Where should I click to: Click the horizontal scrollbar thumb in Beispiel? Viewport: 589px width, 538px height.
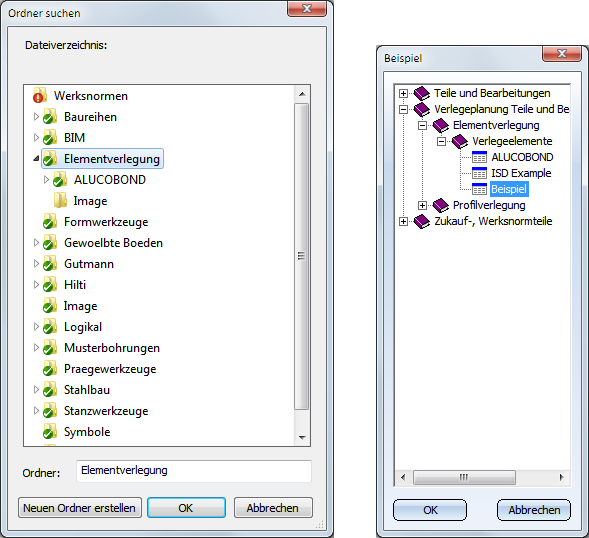464,478
